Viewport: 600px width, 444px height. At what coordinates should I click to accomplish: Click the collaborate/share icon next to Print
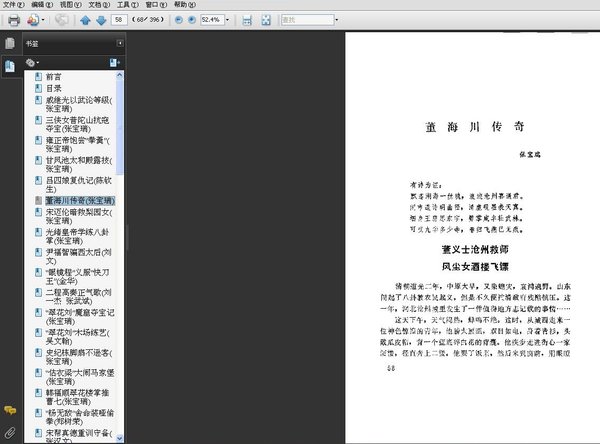33,20
